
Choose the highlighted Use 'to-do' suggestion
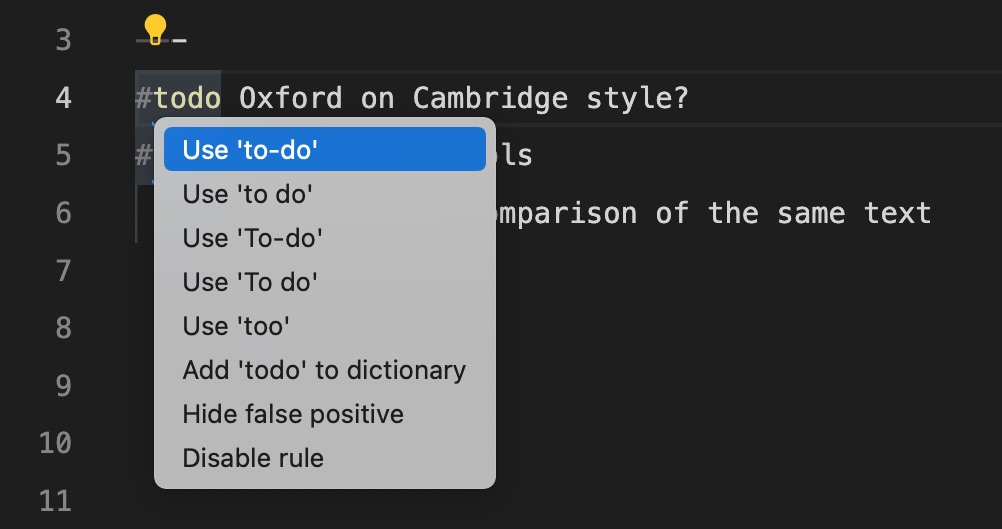click(325, 149)
